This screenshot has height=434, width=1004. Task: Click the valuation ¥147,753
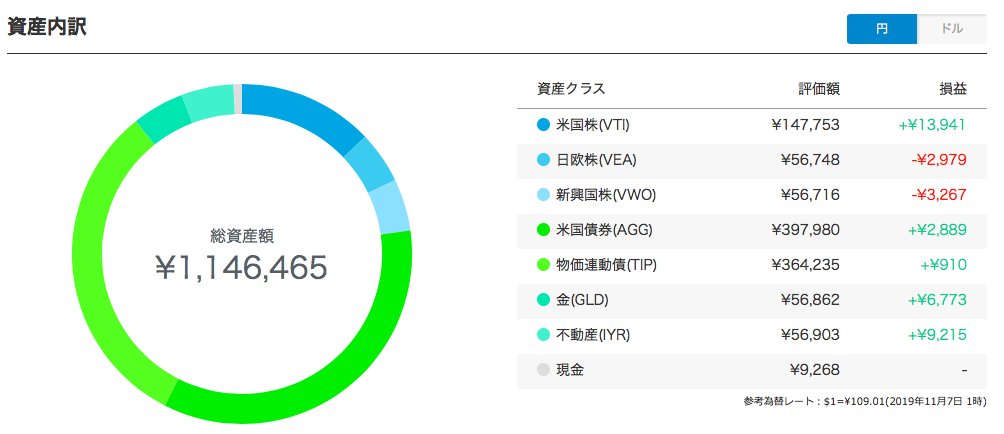806,125
